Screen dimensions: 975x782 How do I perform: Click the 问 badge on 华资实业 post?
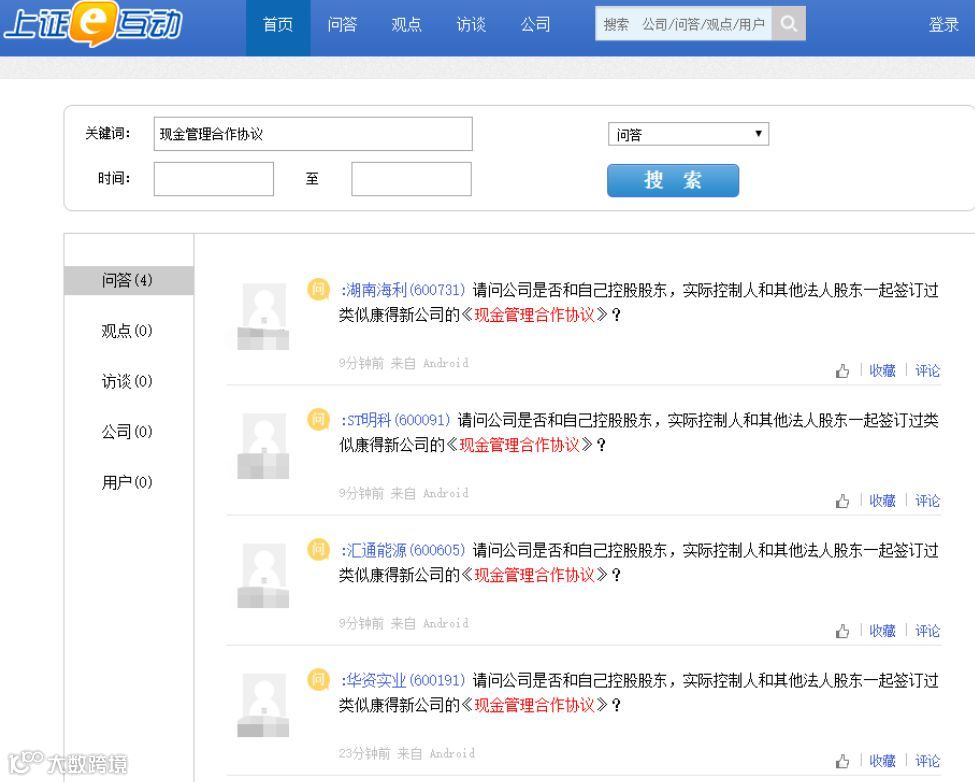[318, 679]
